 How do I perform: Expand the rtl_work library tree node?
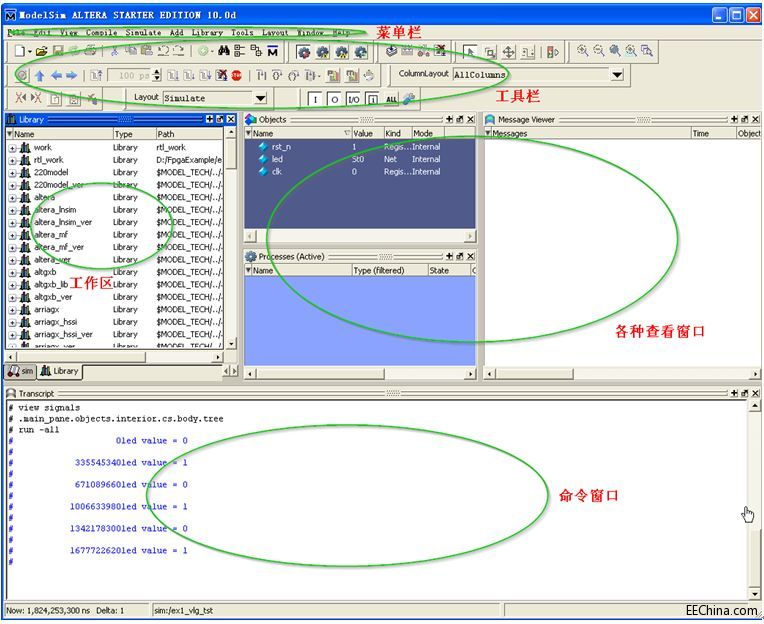[13, 160]
